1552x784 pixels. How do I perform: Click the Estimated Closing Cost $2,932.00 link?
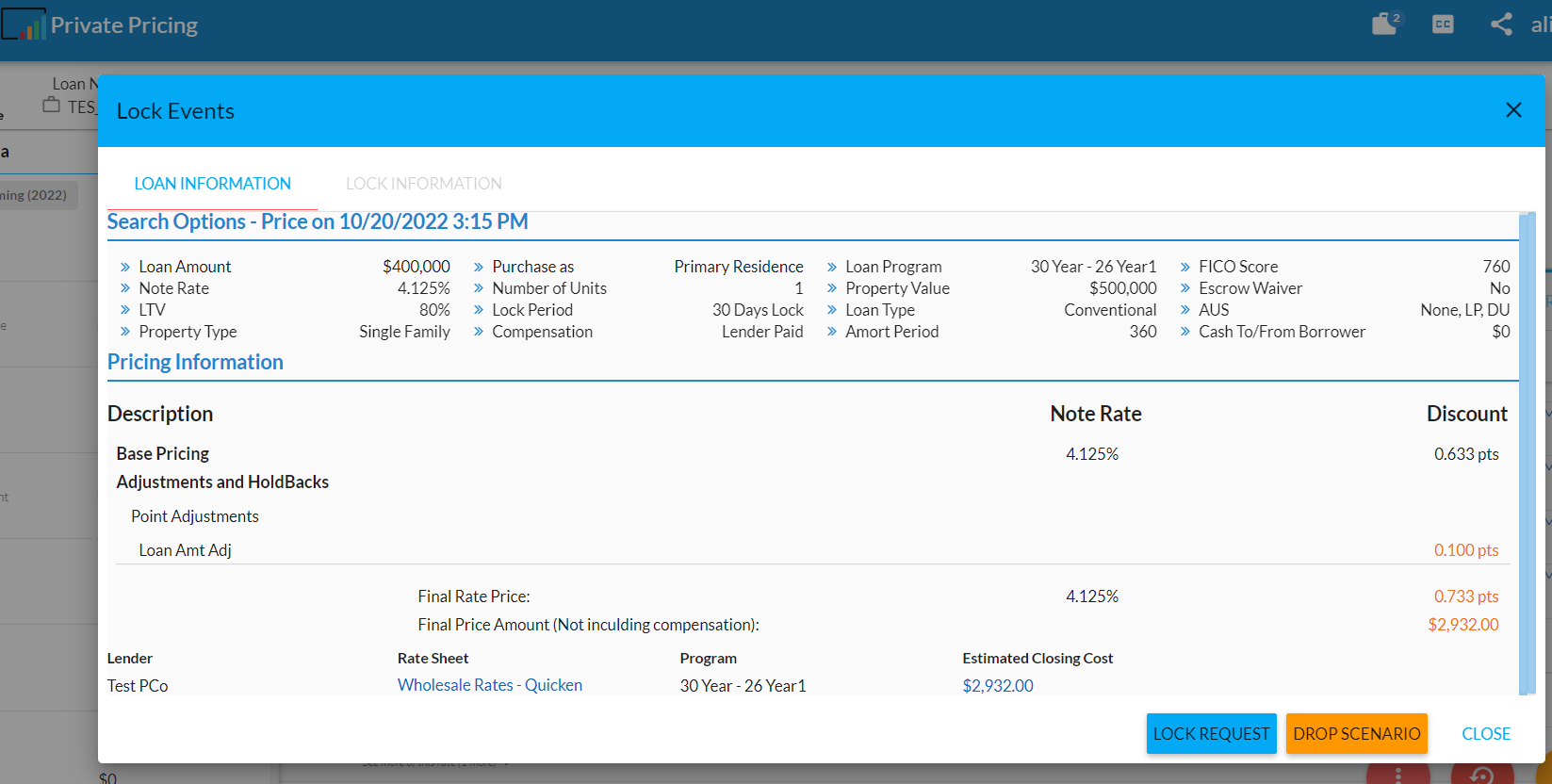click(997, 686)
